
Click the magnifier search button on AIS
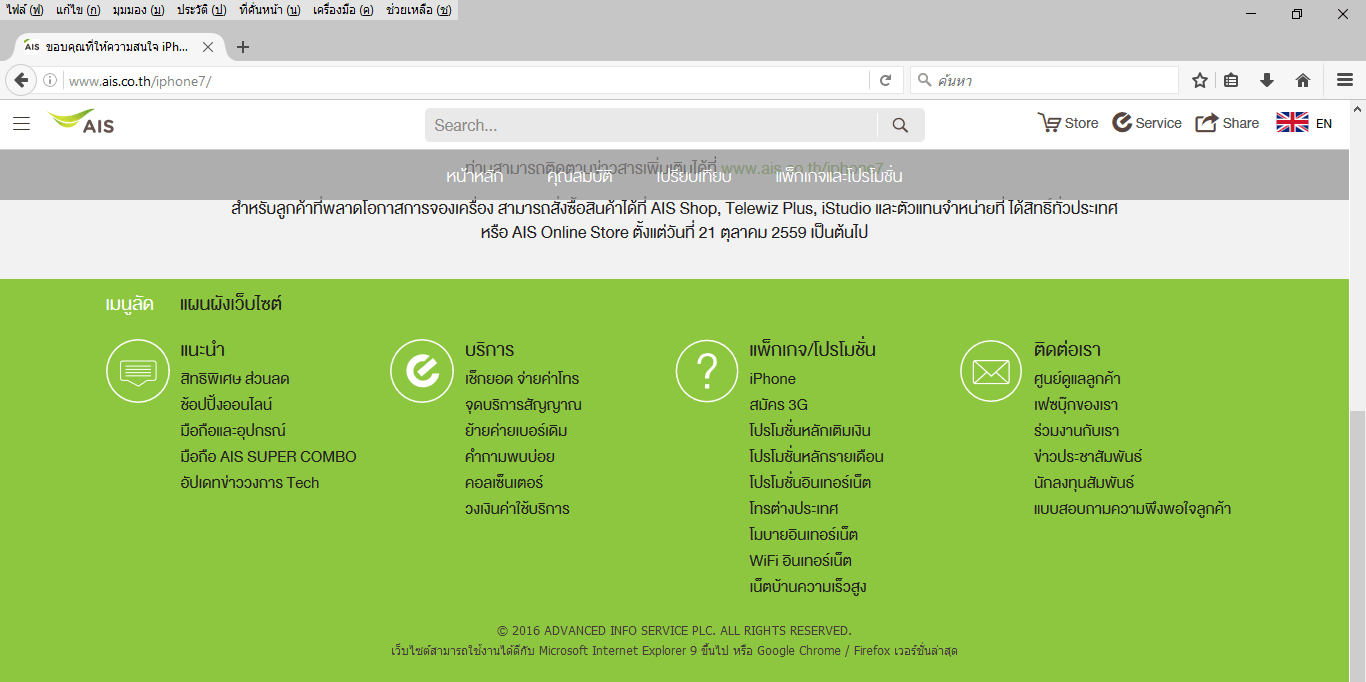tap(900, 125)
